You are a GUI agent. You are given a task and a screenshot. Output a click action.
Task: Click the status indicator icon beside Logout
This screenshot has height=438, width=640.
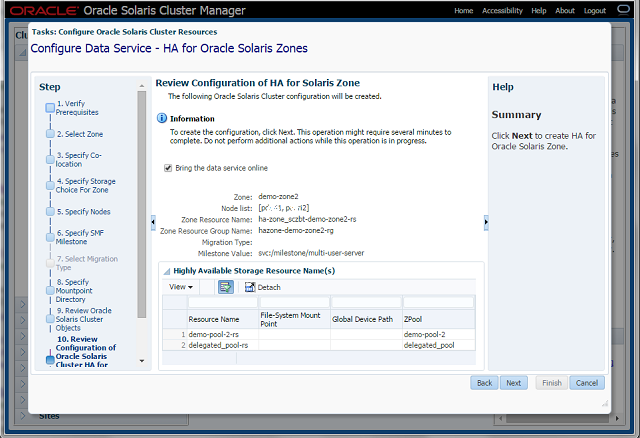[x=623, y=10]
